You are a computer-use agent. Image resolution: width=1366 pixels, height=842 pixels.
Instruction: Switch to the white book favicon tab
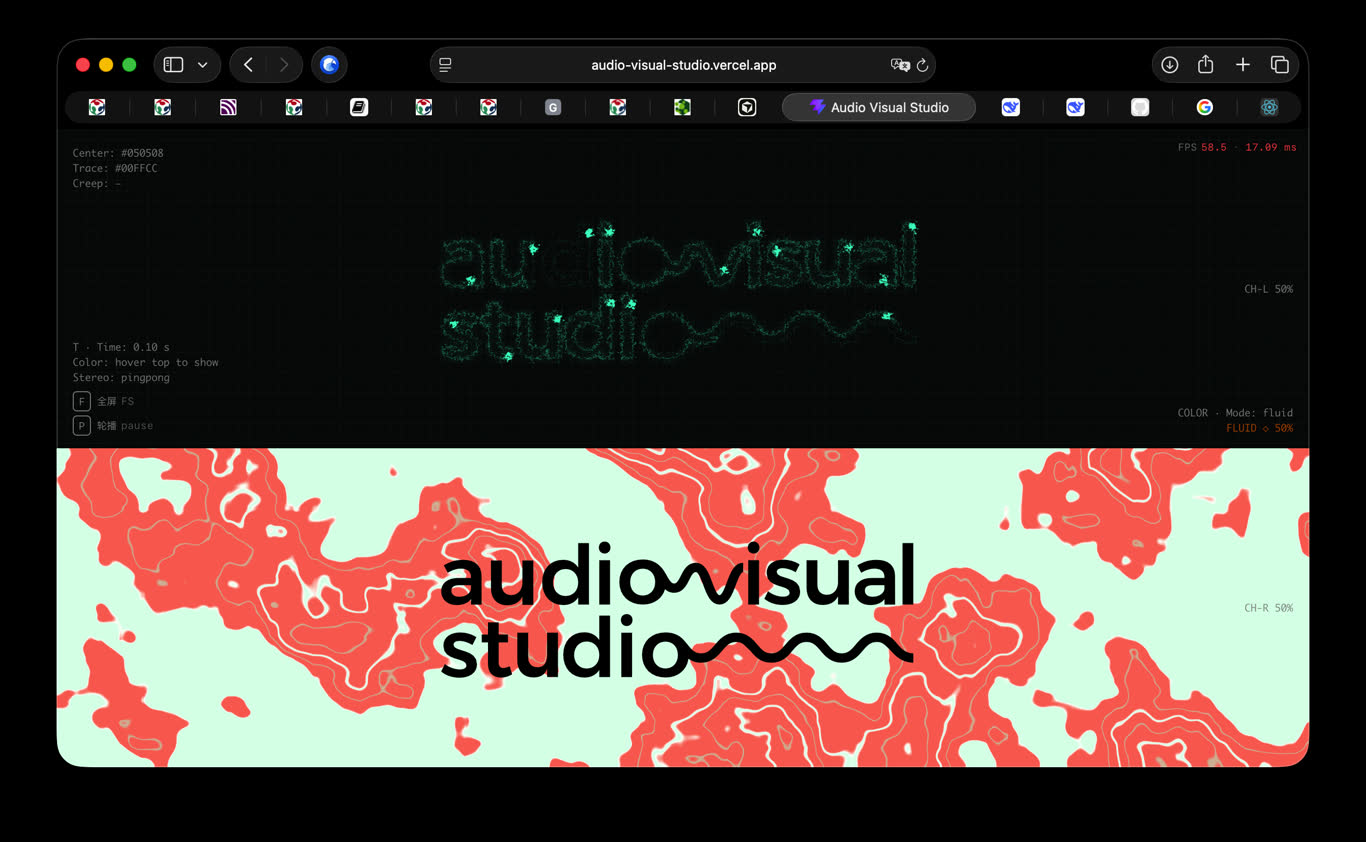[359, 107]
